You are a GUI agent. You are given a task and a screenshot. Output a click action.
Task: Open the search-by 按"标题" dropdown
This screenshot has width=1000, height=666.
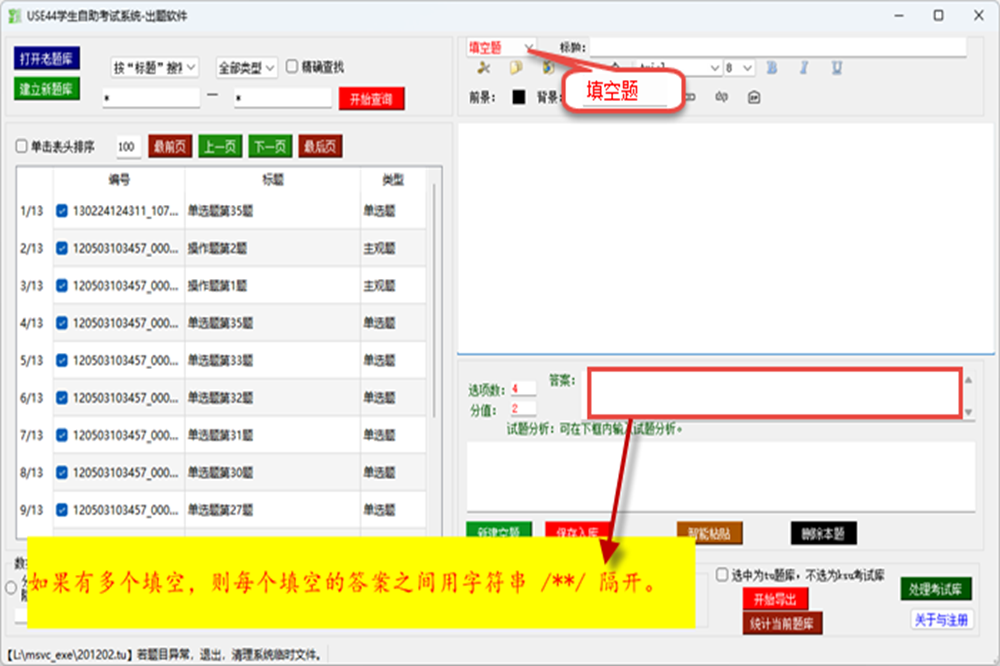point(154,67)
